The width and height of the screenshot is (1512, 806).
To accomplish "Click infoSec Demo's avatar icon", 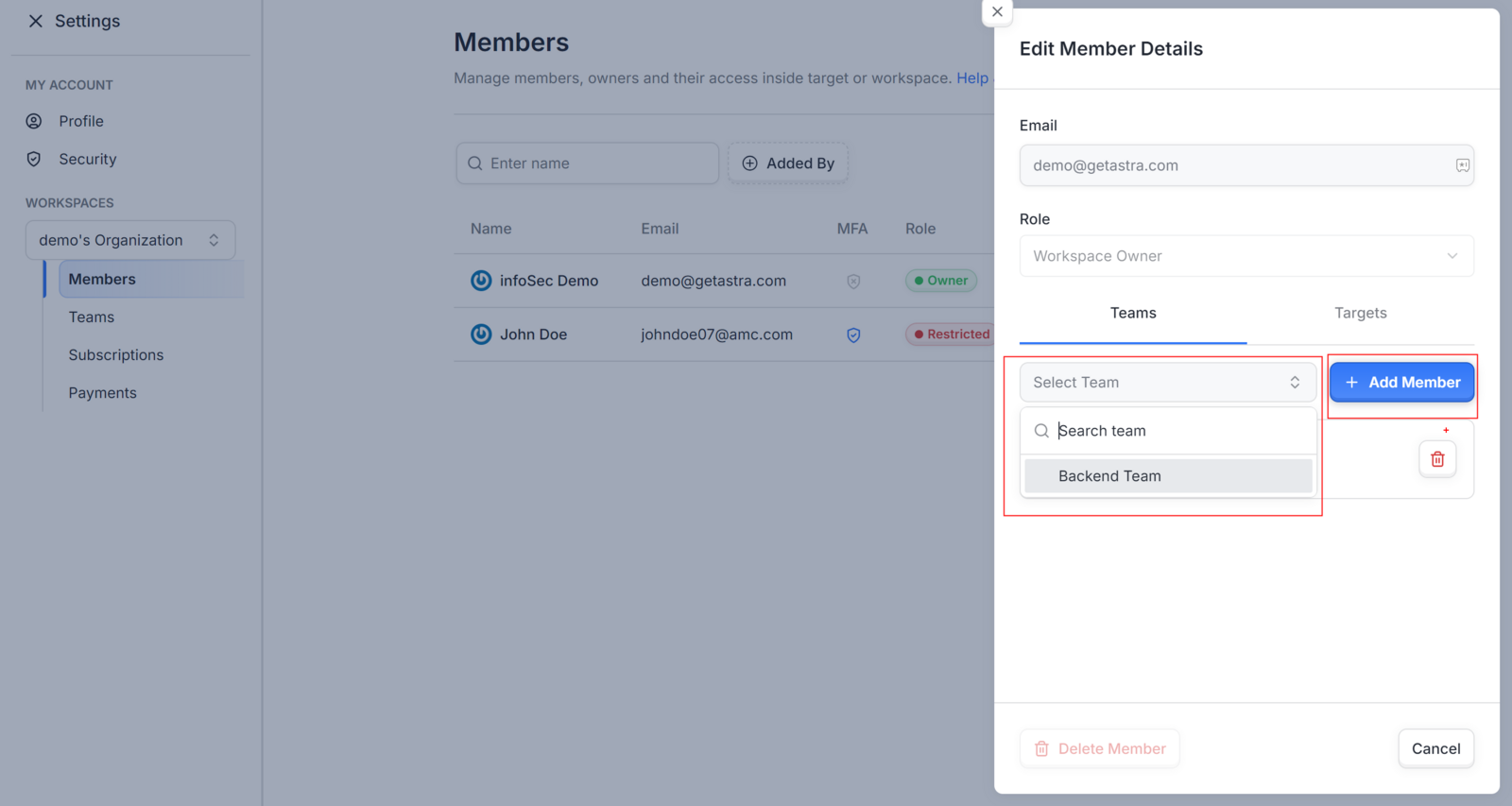I will pyautogui.click(x=481, y=281).
